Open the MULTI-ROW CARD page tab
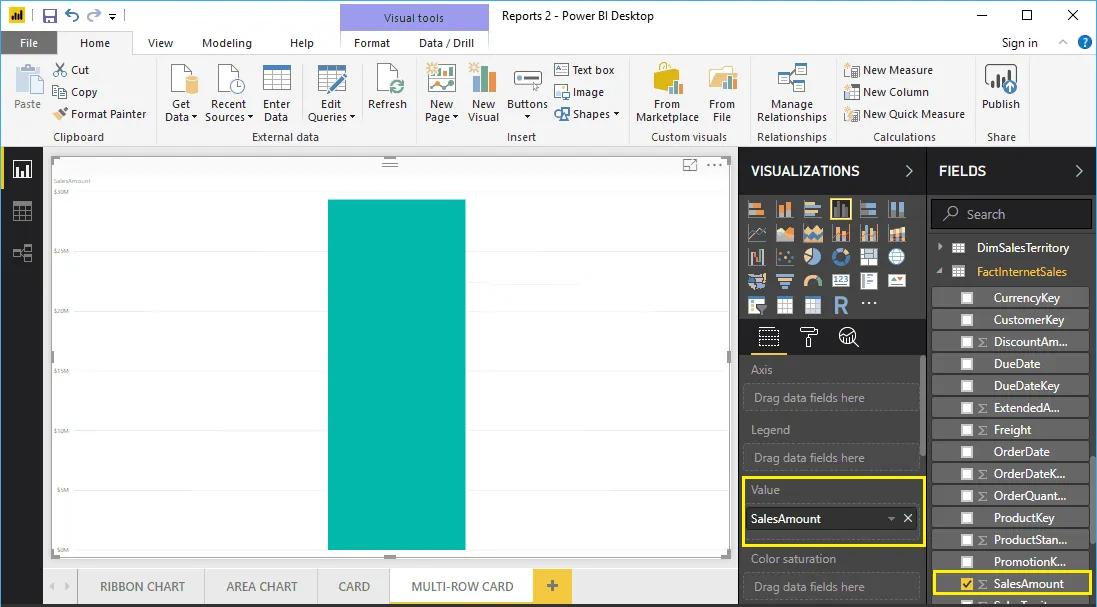This screenshot has width=1097, height=607. point(461,586)
